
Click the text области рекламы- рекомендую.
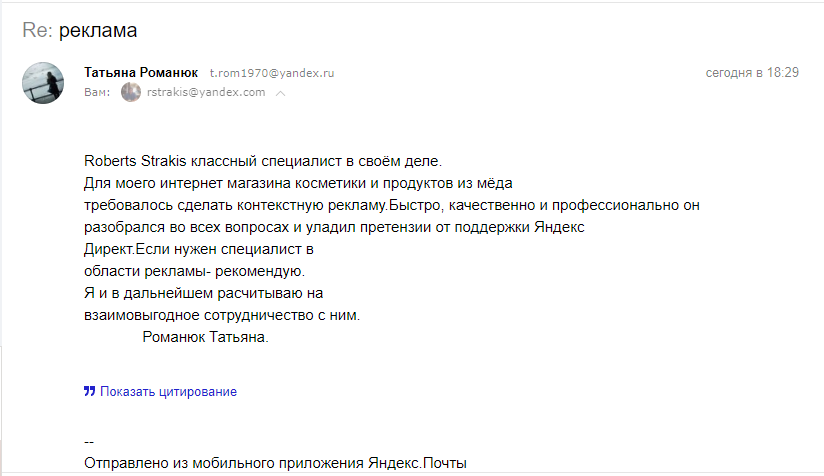click(x=194, y=271)
